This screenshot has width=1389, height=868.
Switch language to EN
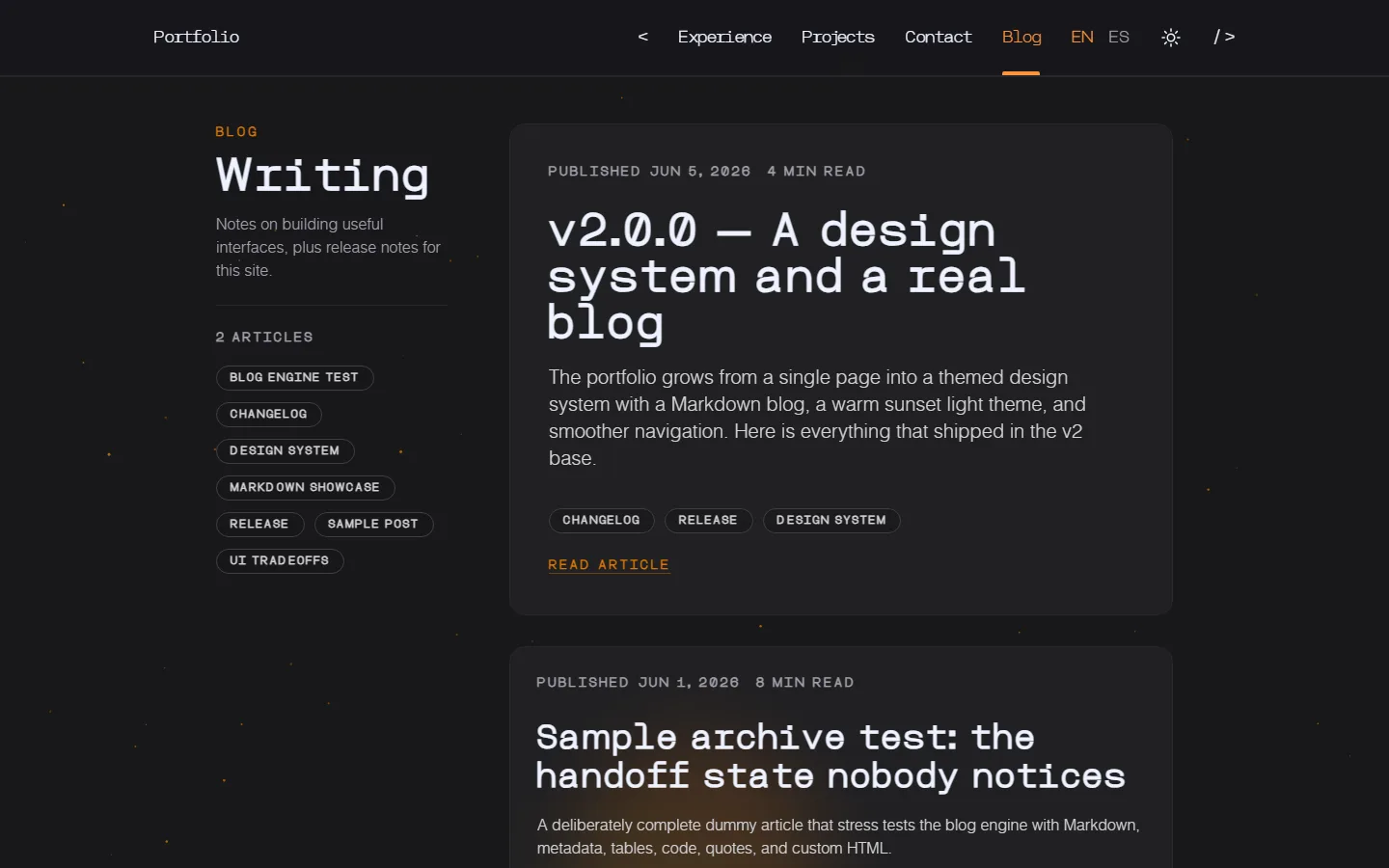[x=1082, y=37]
